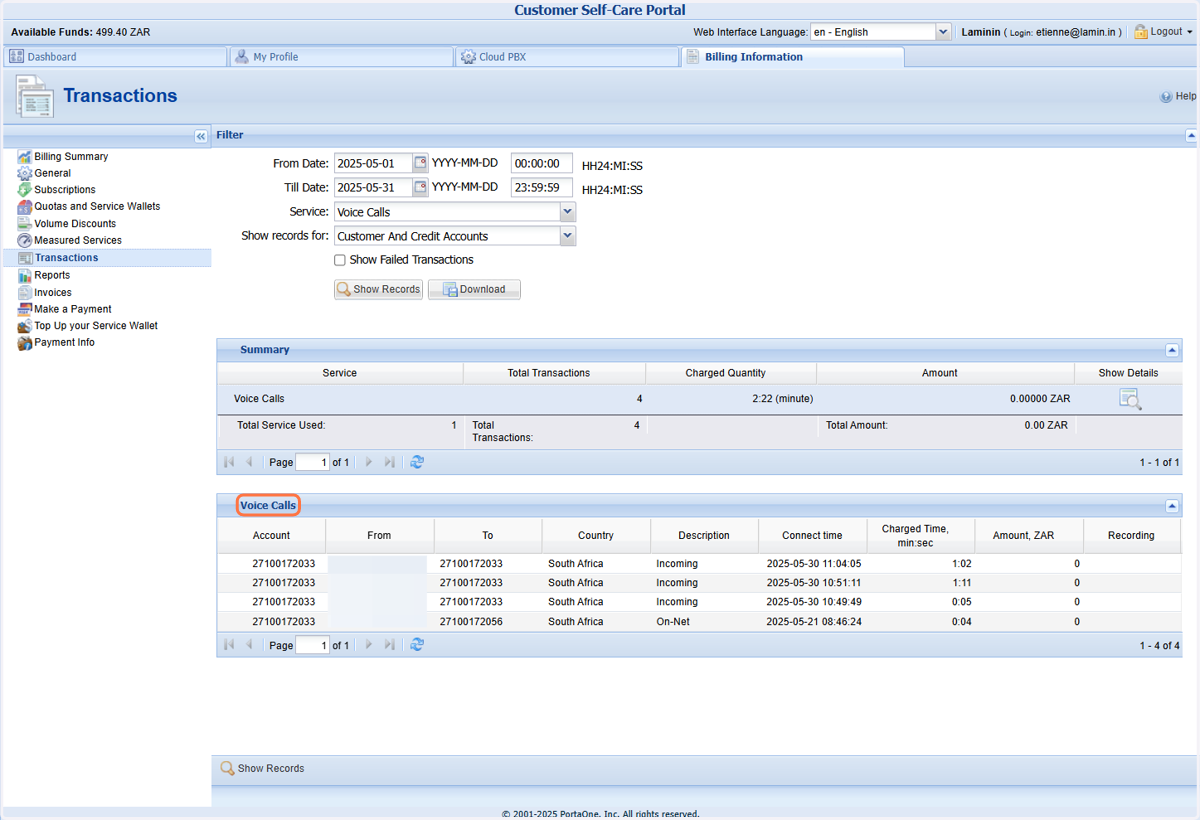Click the Till time field 23:59:59

point(542,188)
